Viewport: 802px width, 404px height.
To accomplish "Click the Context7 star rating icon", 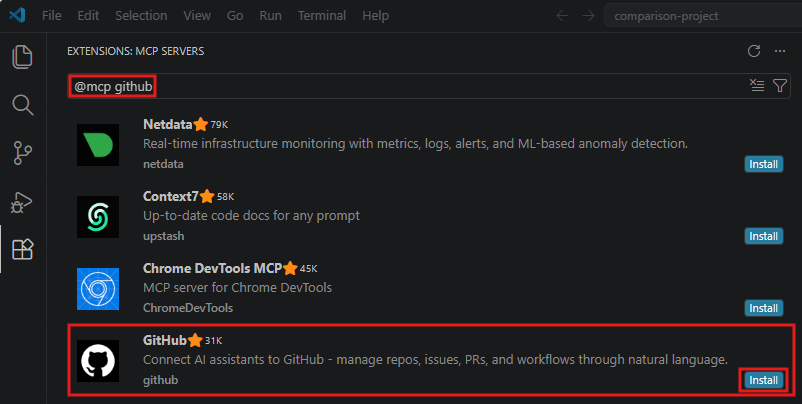I will coord(207,196).
